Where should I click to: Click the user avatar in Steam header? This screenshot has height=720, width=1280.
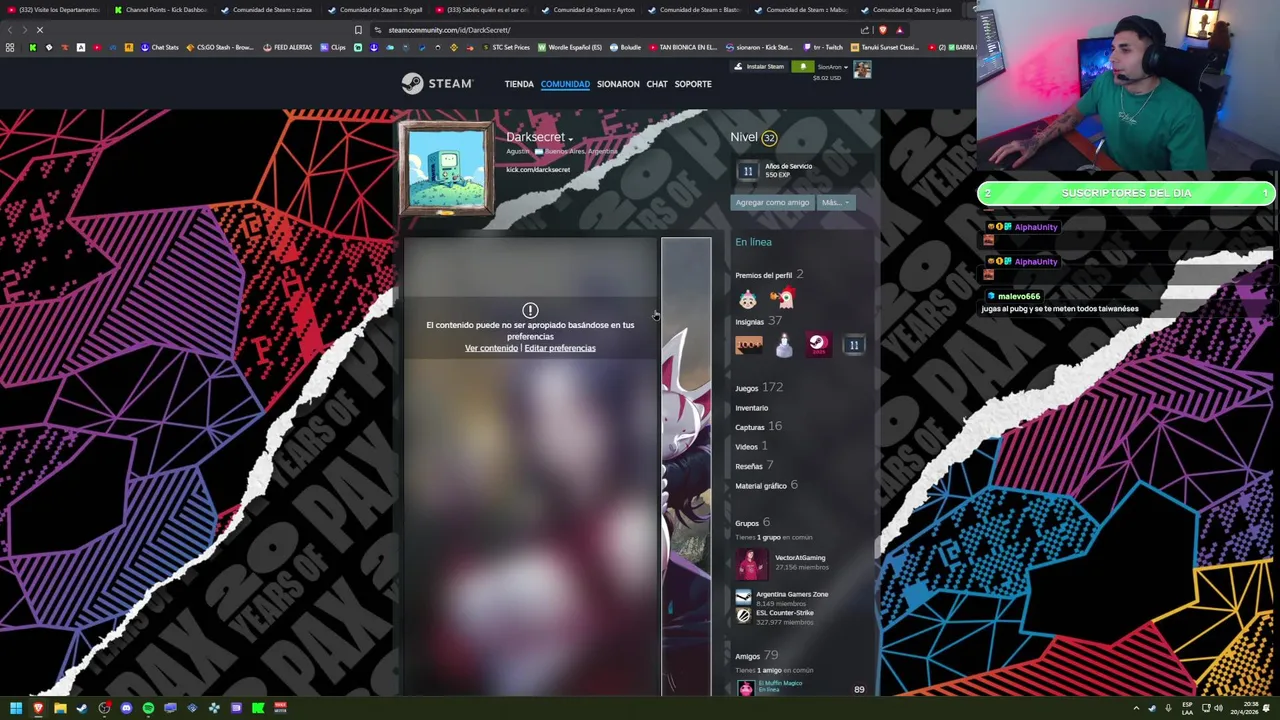tap(862, 70)
